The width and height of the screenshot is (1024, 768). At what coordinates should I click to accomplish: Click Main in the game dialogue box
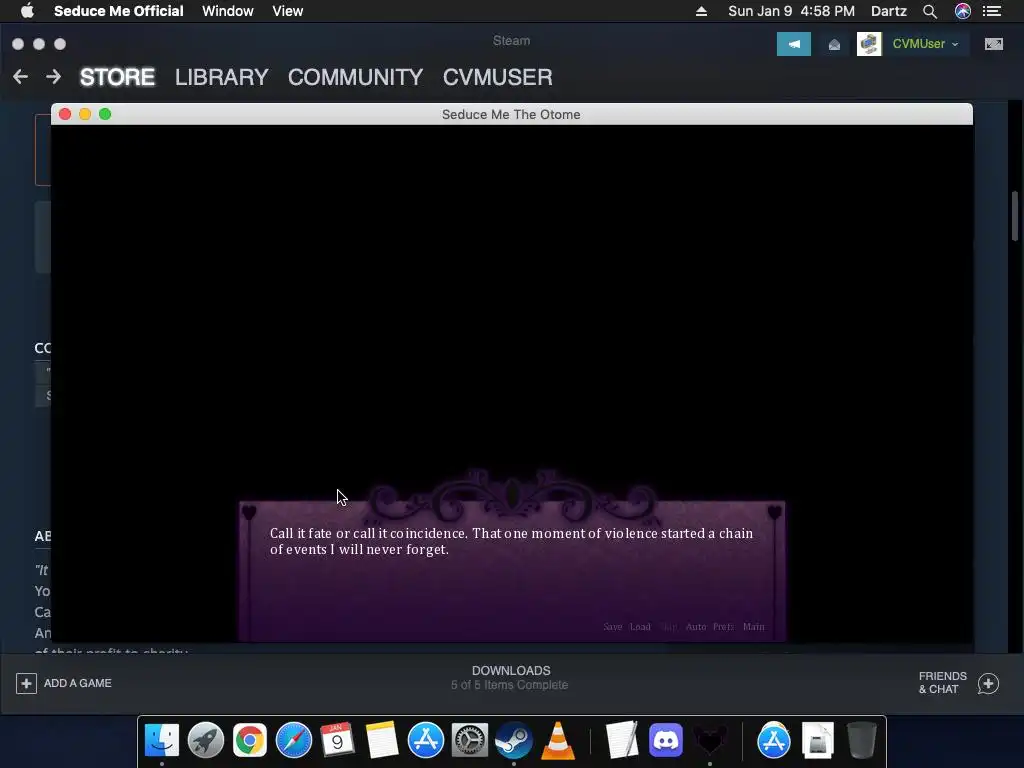pos(754,626)
